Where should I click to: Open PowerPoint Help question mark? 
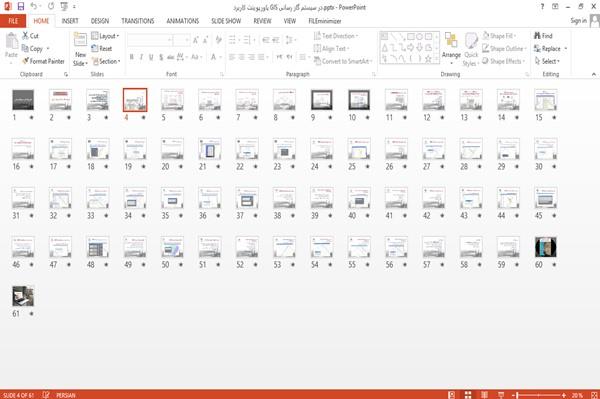[x=542, y=7]
